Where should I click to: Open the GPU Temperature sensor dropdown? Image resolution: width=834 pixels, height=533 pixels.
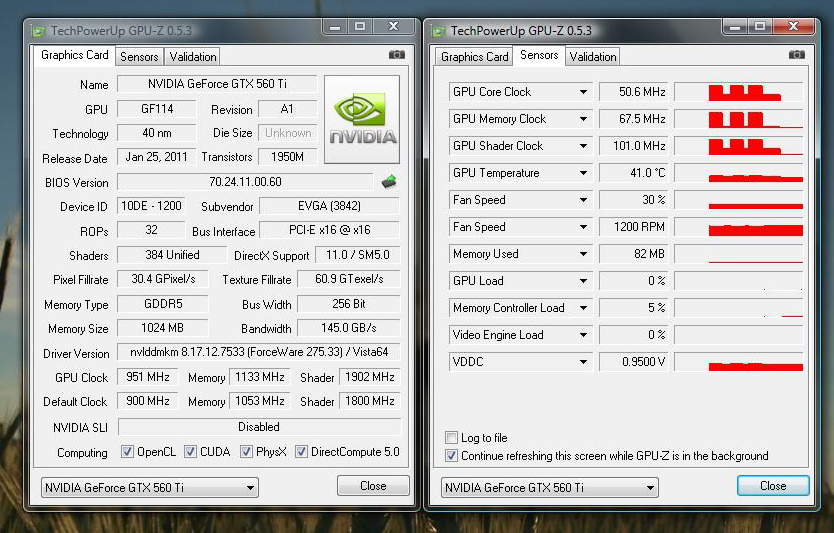(583, 173)
